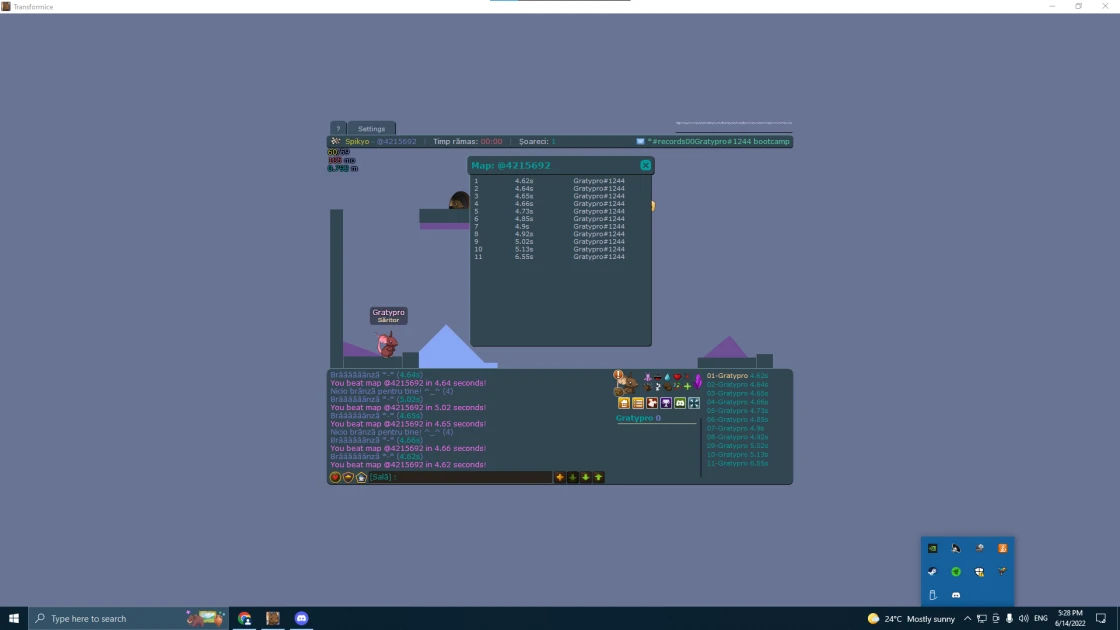Open Discord from the taskbar
The image size is (1120, 630).
(301, 619)
